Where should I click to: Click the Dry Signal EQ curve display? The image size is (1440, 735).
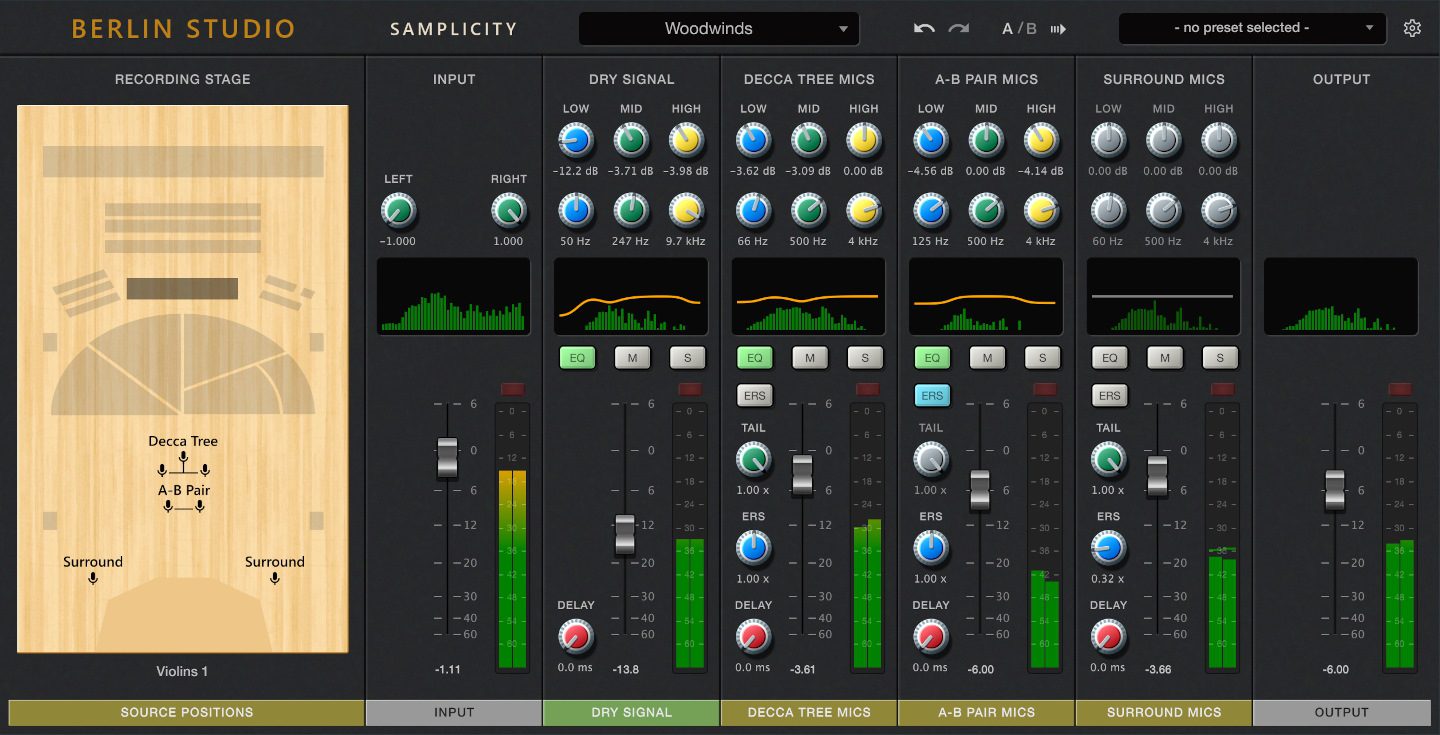tap(631, 296)
